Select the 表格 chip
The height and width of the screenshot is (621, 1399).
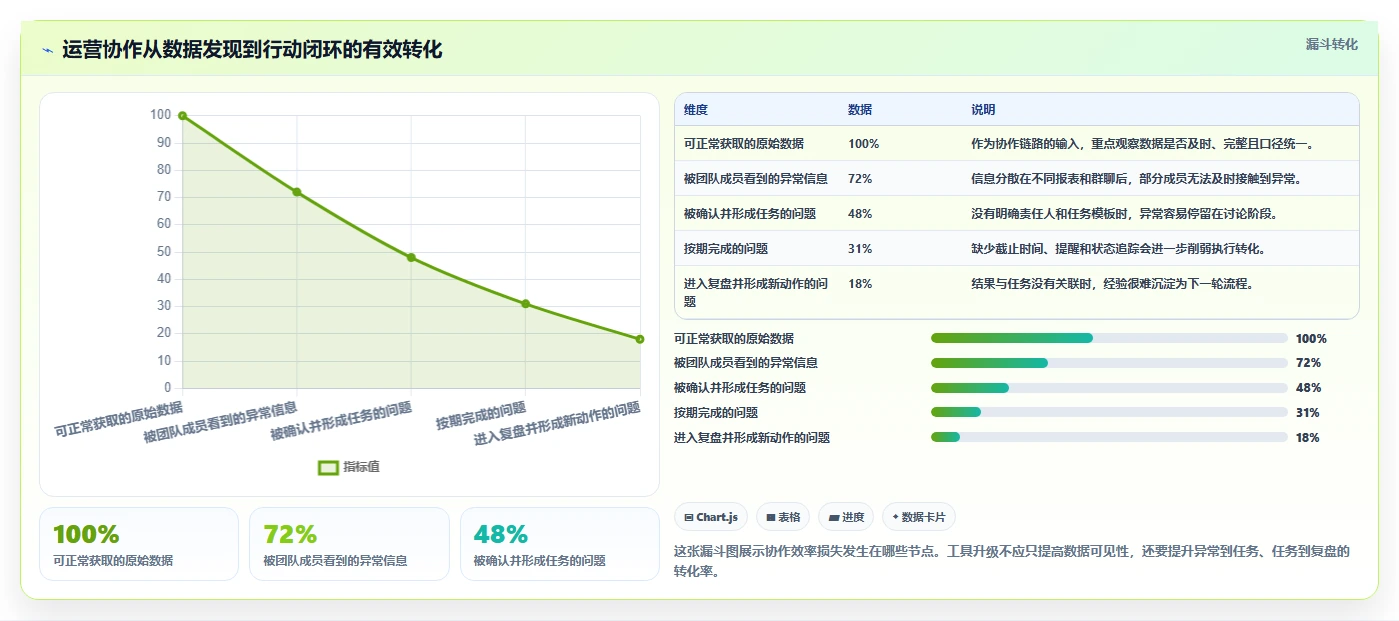coord(783,517)
